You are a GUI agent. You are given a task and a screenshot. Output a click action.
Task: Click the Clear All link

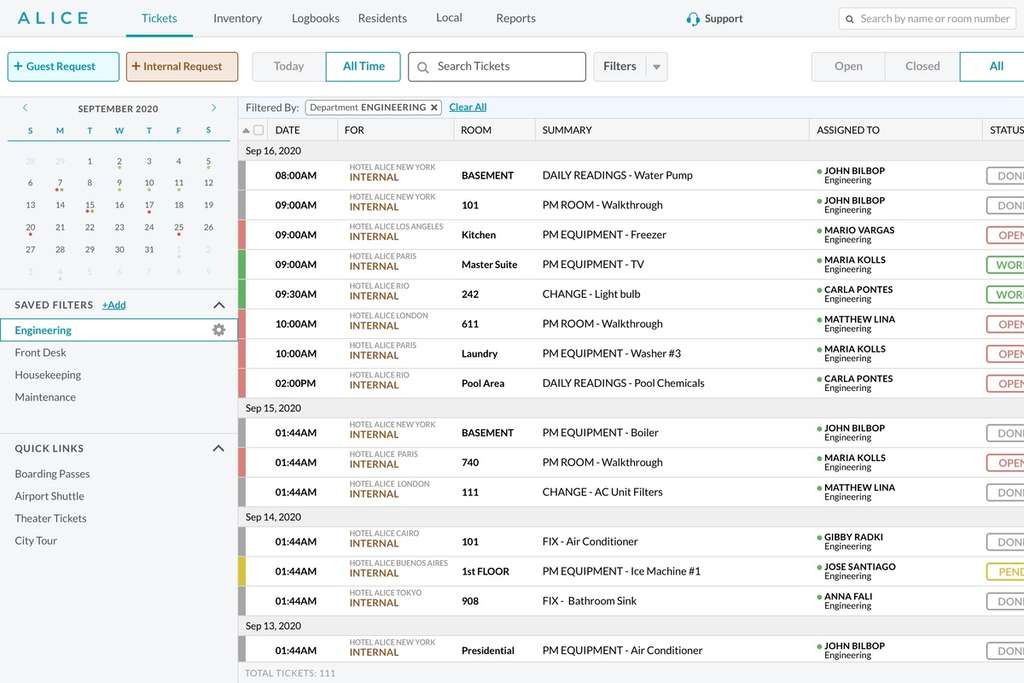coord(467,107)
